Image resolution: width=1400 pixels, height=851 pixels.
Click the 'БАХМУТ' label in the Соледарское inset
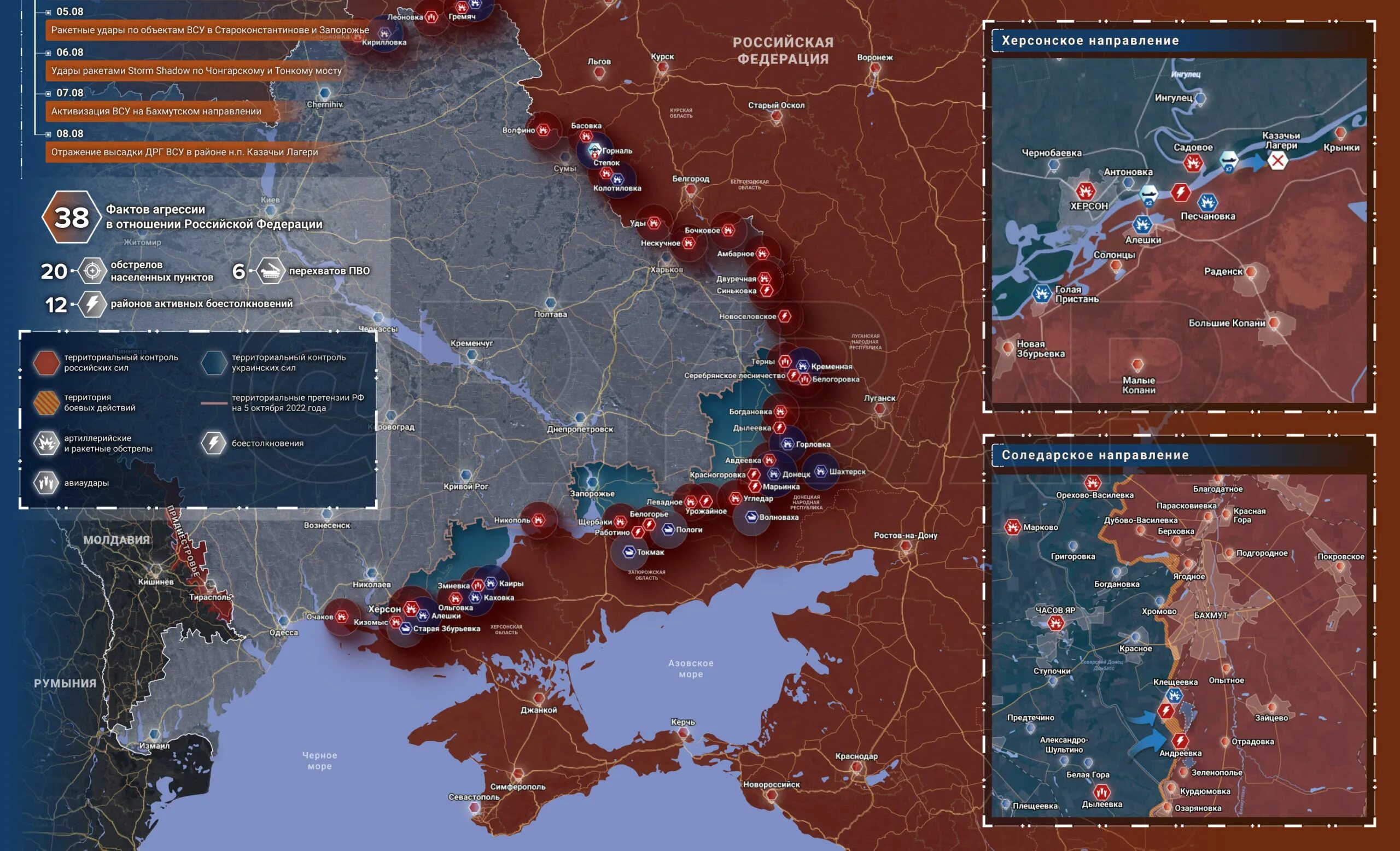click(x=1210, y=615)
